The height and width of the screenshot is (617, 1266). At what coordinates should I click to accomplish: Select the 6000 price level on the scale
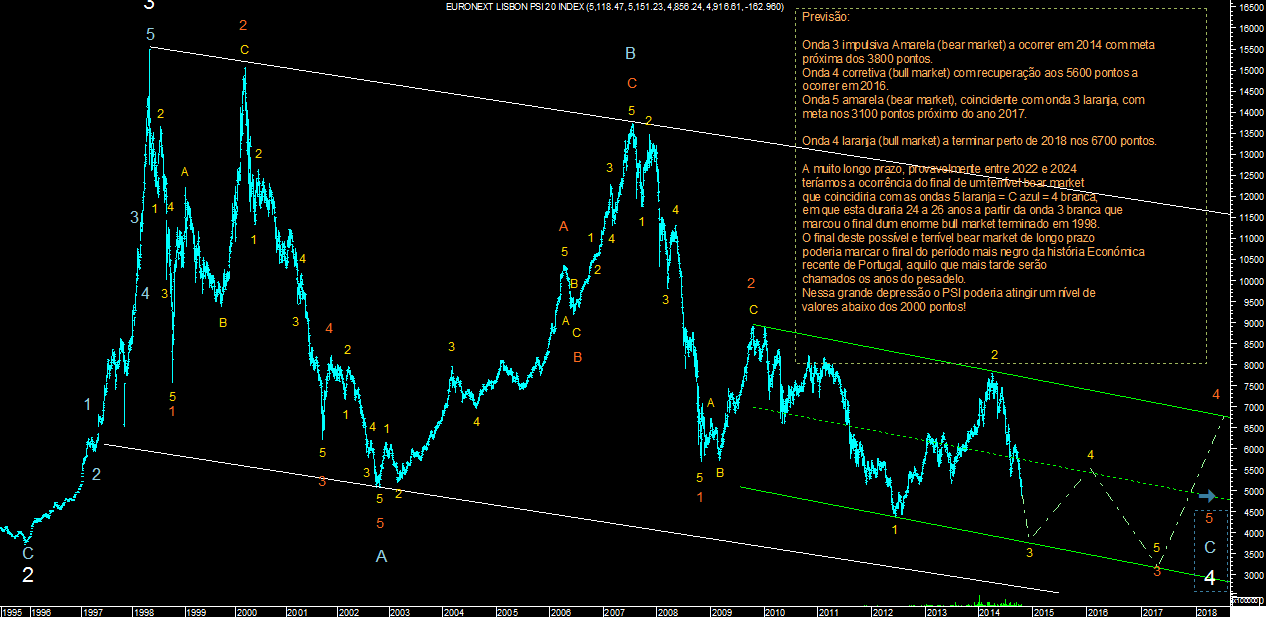click(1252, 450)
